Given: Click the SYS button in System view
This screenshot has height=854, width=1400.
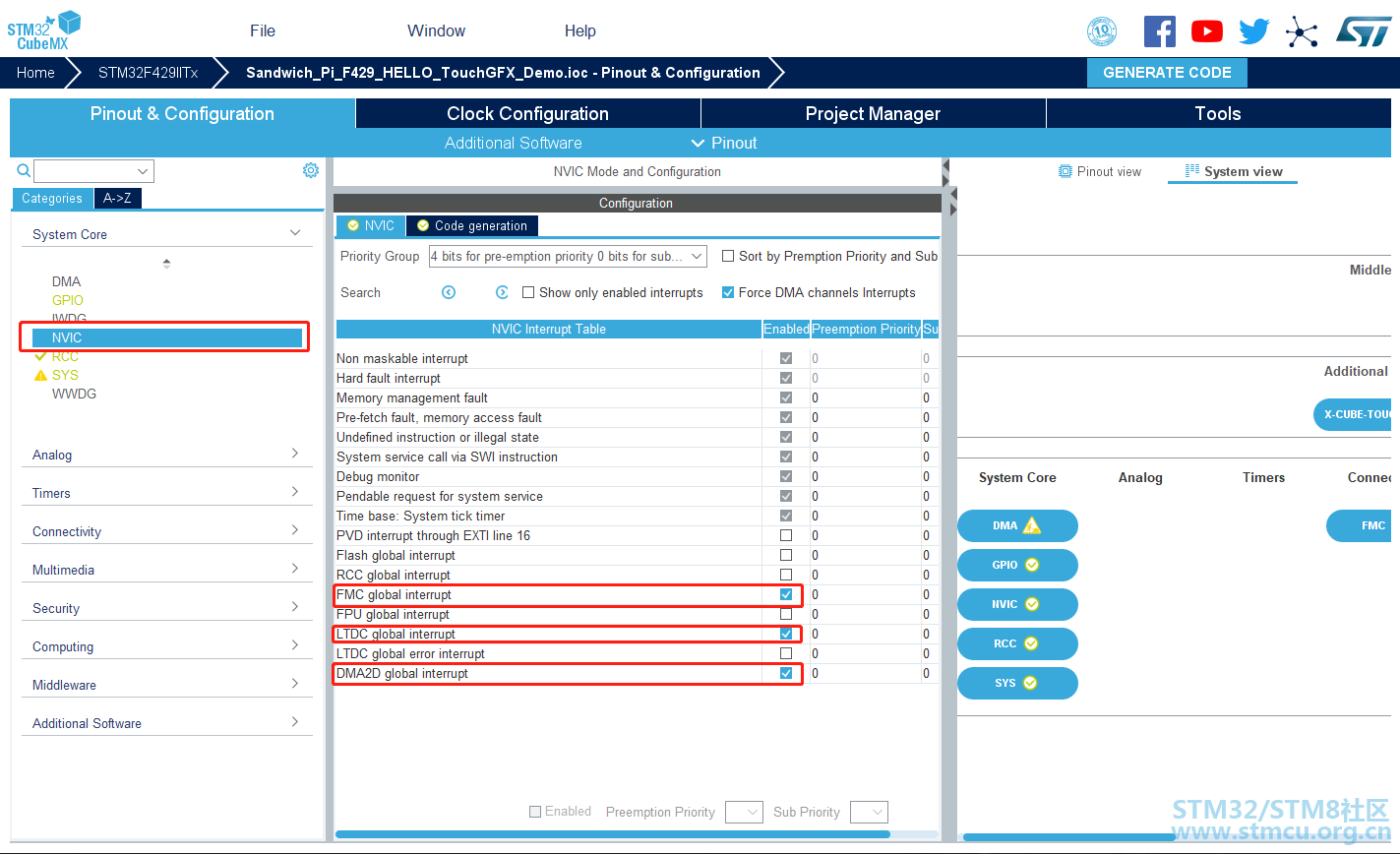Looking at the screenshot, I should pos(1017,683).
